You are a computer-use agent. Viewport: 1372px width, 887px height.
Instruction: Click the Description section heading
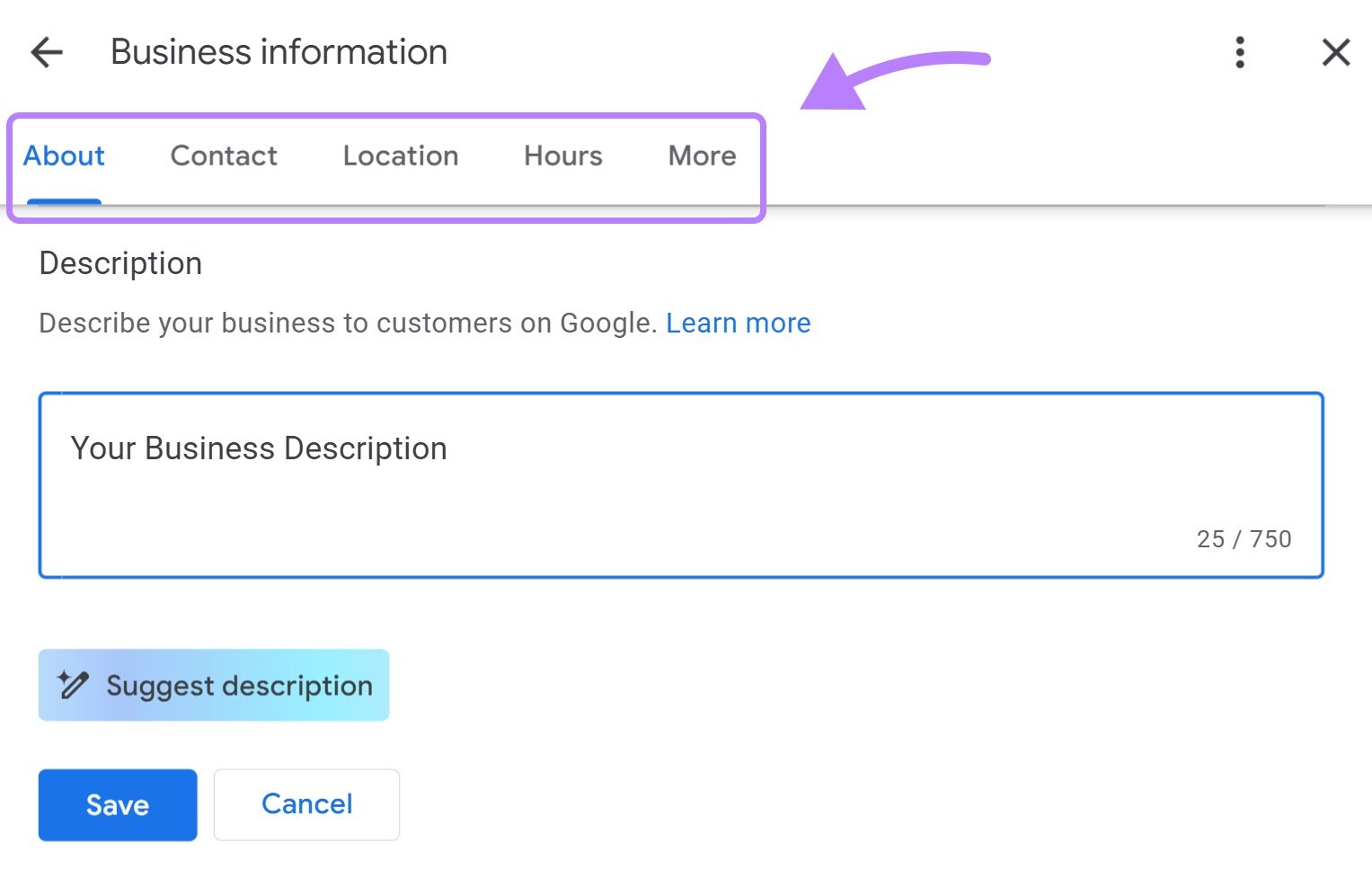[119, 262]
